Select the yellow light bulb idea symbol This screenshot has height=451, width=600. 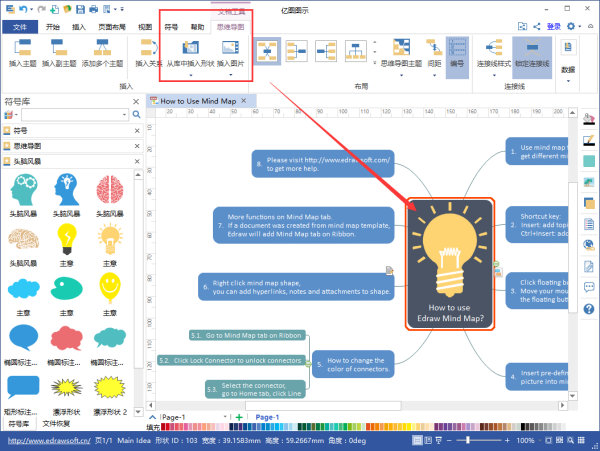69,238
